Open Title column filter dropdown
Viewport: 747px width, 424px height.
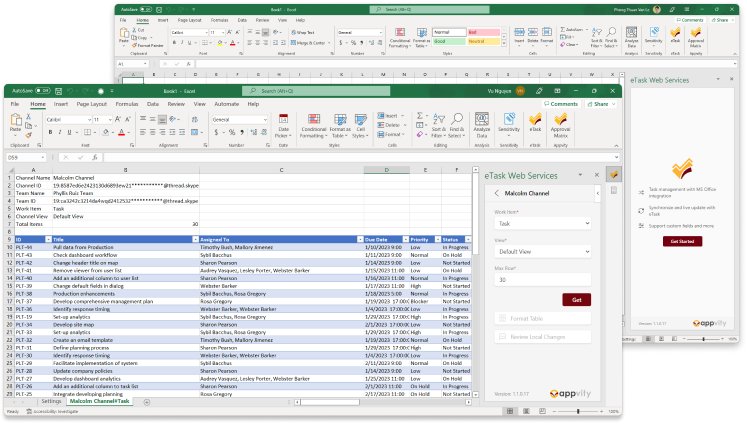[195, 239]
